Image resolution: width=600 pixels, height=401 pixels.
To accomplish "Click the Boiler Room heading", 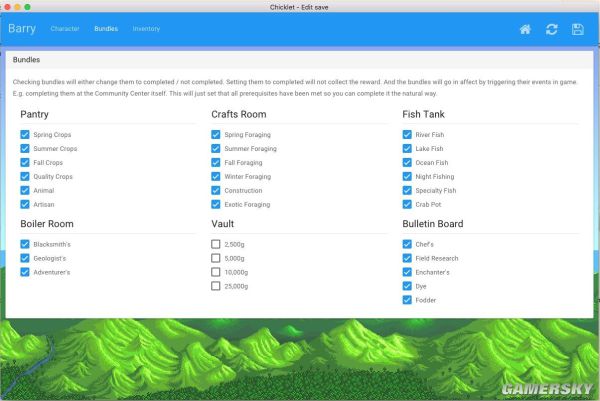I will tap(47, 224).
